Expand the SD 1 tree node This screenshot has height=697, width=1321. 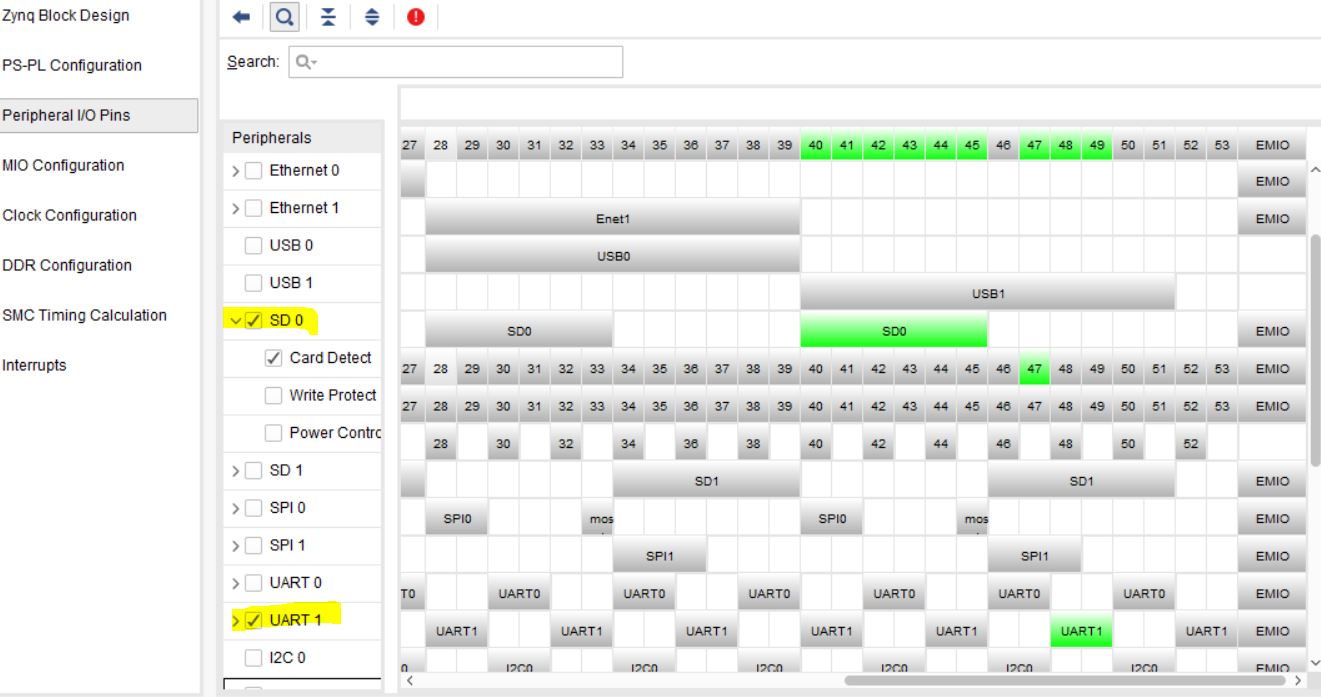tap(236, 471)
